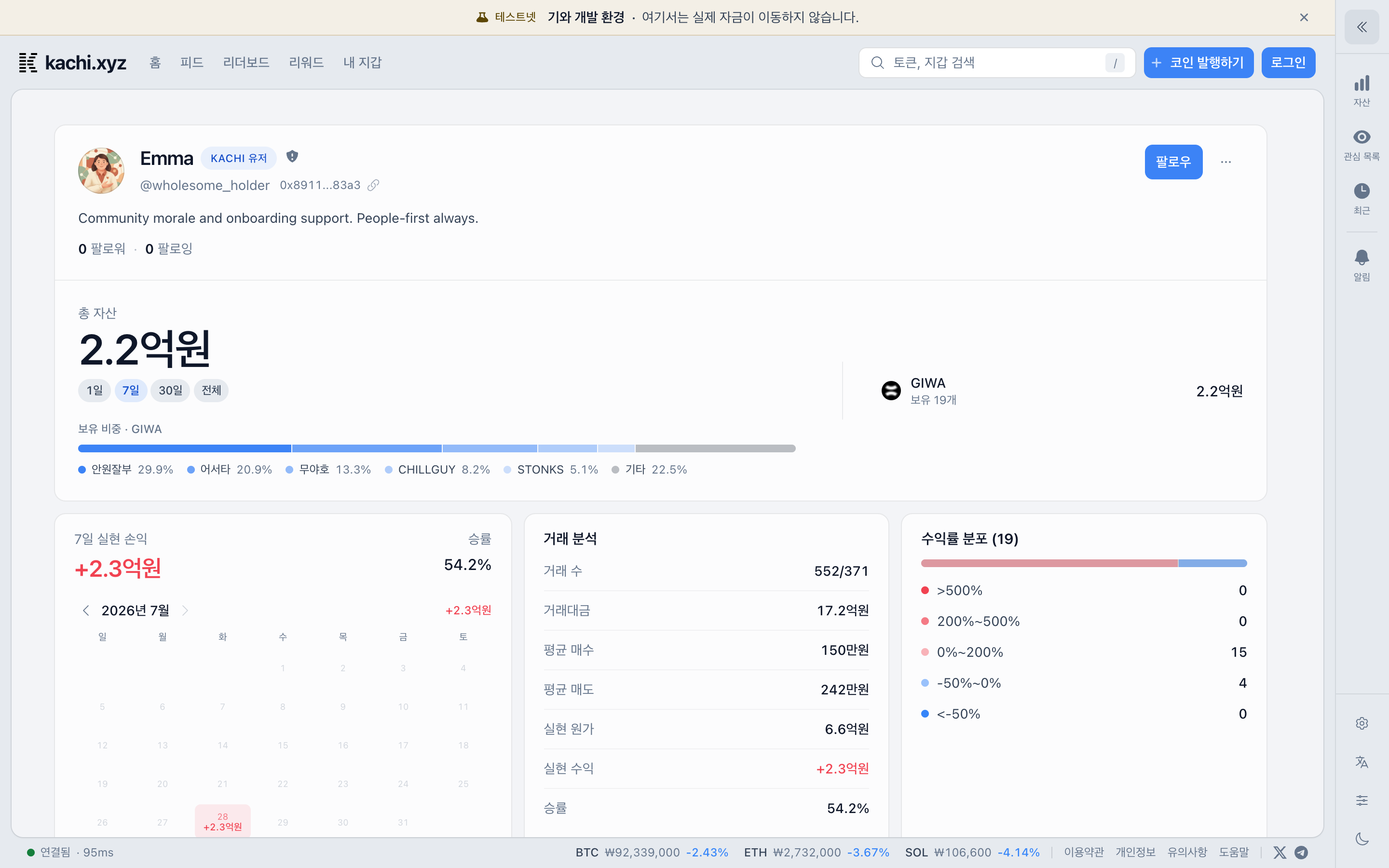
Task: Open the 최근 recent clock icon
Action: tap(1362, 199)
